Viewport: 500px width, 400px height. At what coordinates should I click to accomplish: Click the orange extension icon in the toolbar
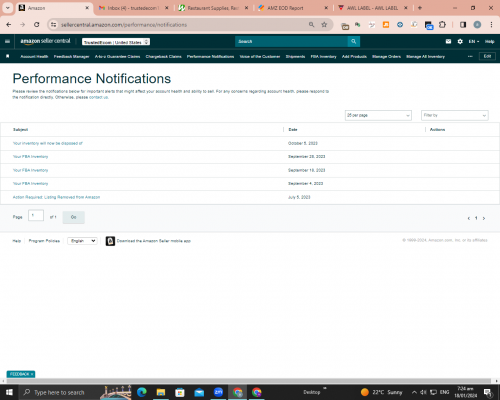pos(386,25)
